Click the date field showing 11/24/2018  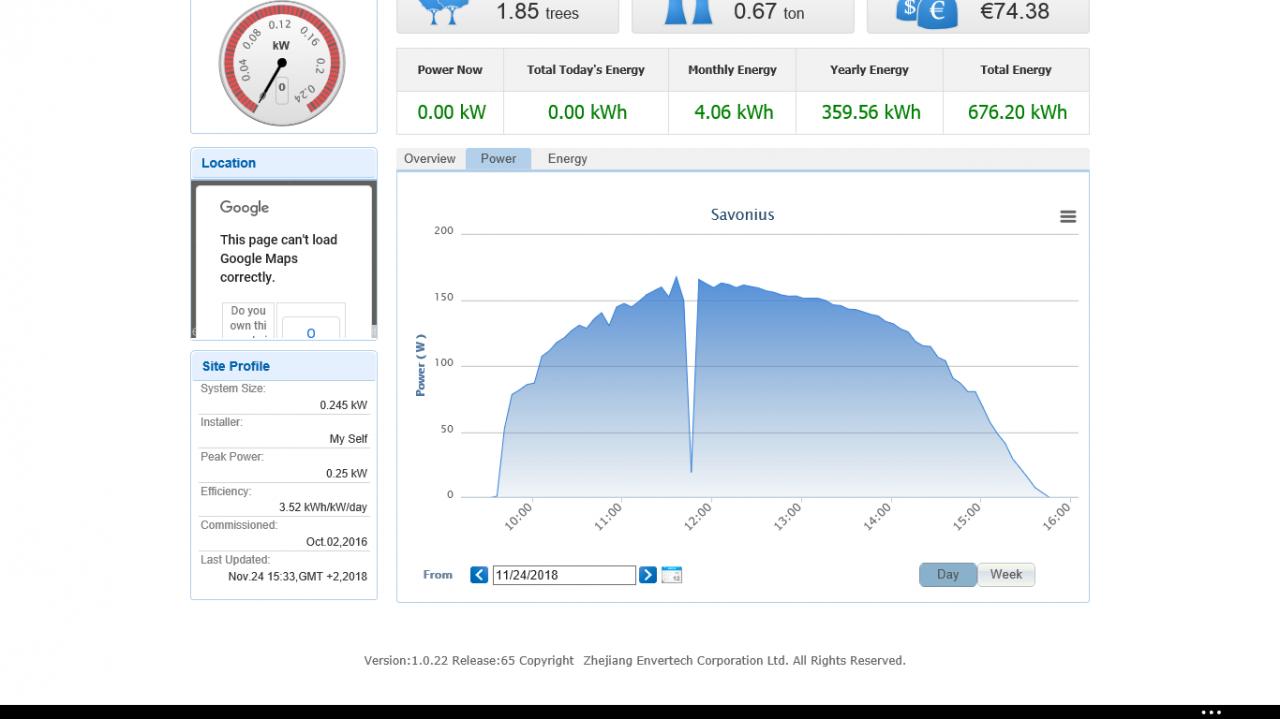pos(564,575)
